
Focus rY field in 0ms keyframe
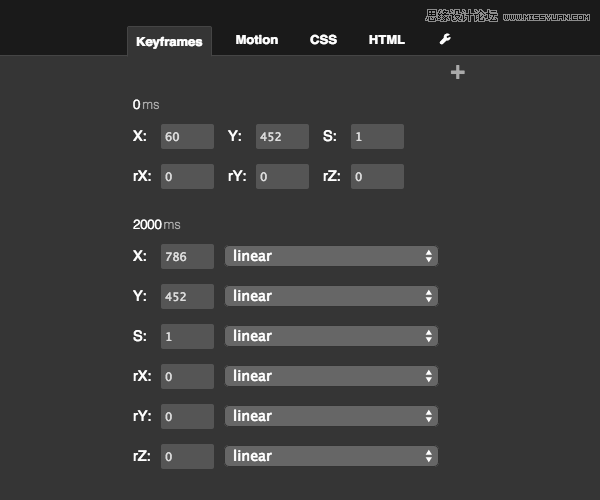pyautogui.click(x=282, y=176)
